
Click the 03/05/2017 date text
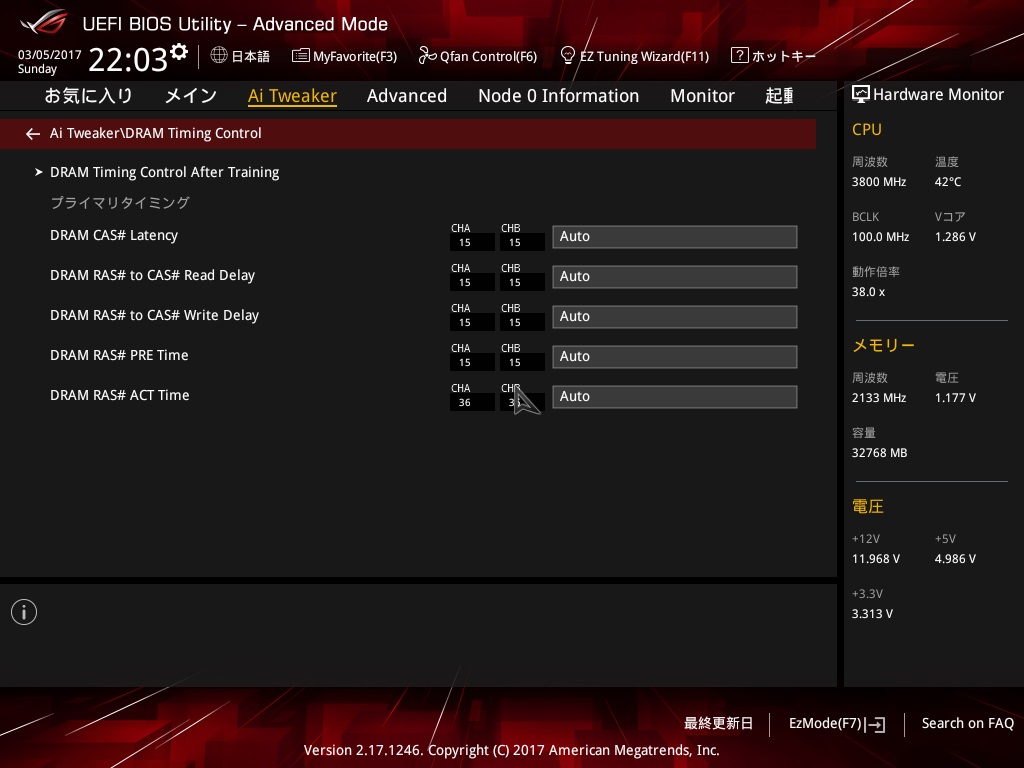pyautogui.click(x=50, y=55)
